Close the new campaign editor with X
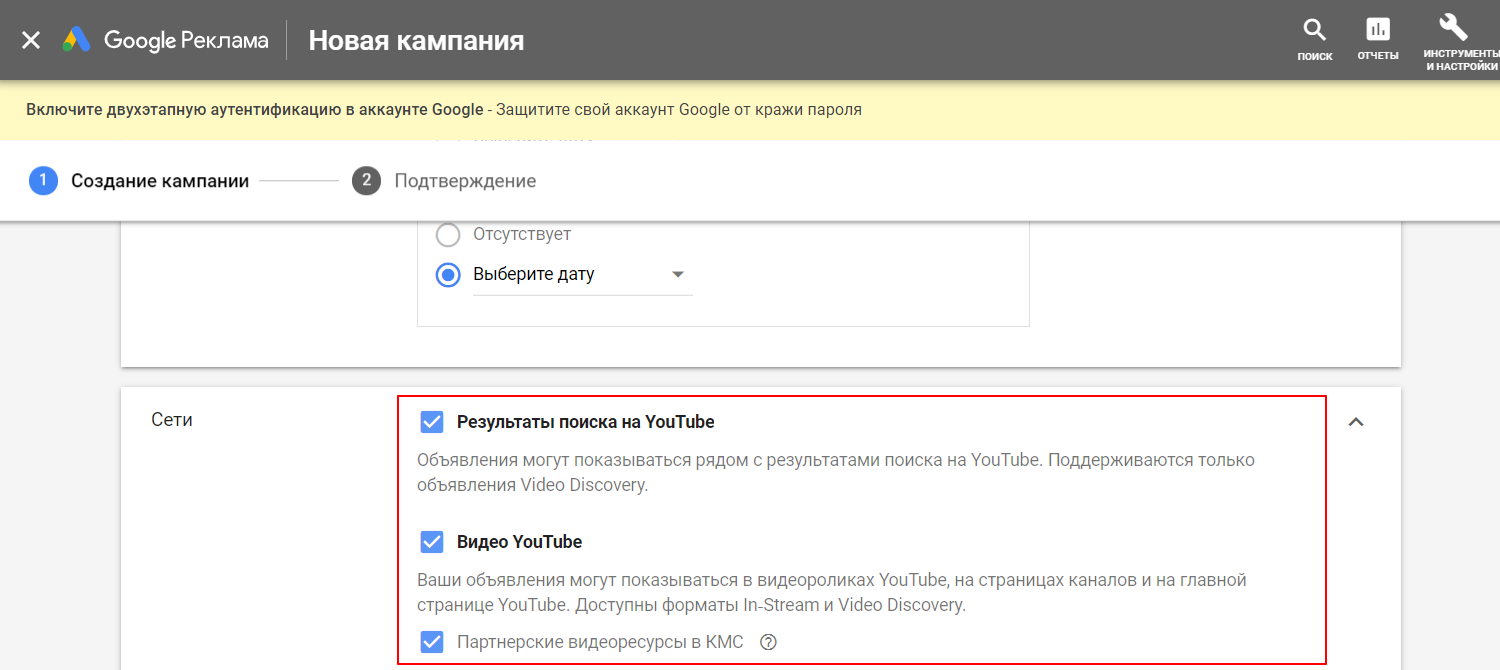1500x670 pixels. click(x=31, y=40)
